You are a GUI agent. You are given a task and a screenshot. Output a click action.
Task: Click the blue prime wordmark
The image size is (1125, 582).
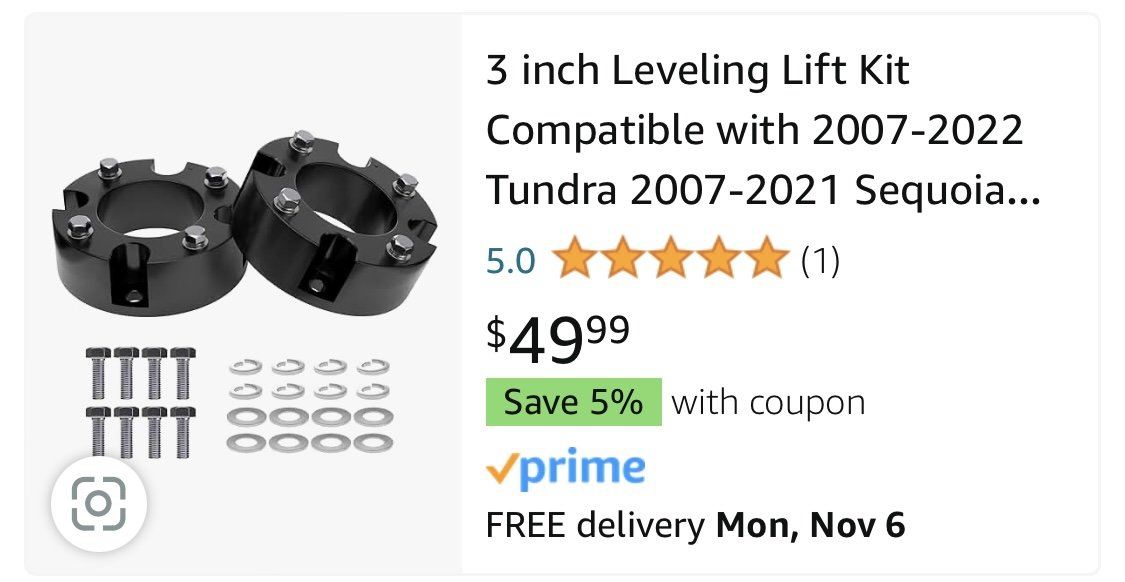pos(580,469)
